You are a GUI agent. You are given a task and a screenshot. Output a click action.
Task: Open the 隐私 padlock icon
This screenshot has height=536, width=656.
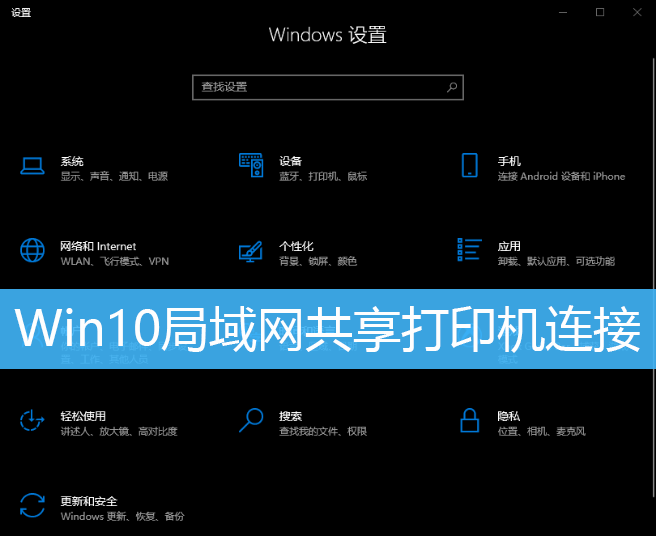coord(469,420)
